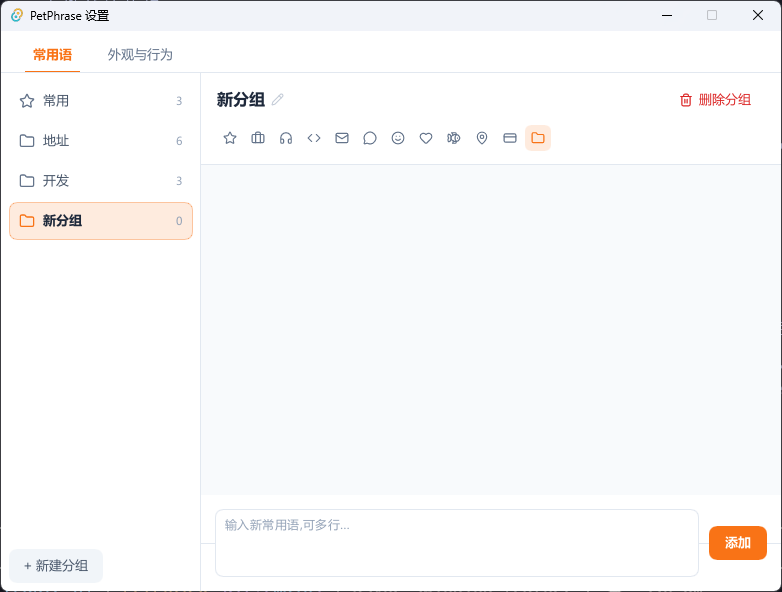Switch to the 外观与行为 tab
Viewport: 782px width, 592px height.
click(140, 54)
